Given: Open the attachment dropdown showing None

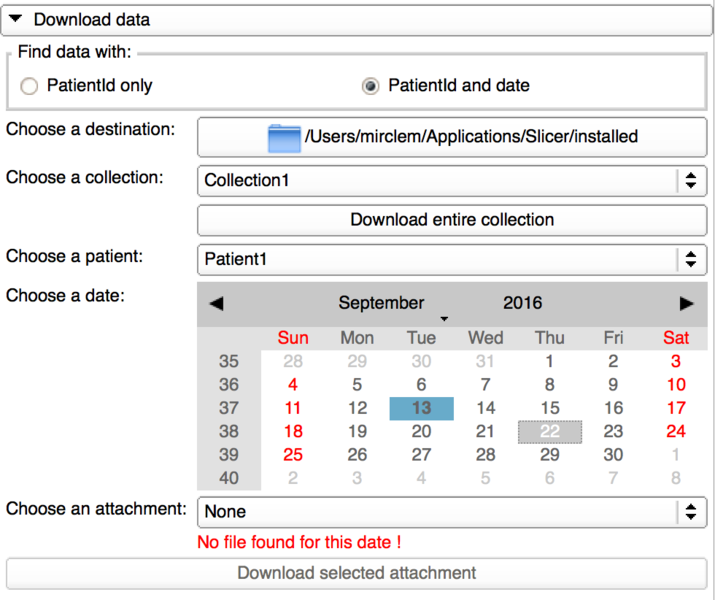Looking at the screenshot, I should pyautogui.click(x=451, y=512).
